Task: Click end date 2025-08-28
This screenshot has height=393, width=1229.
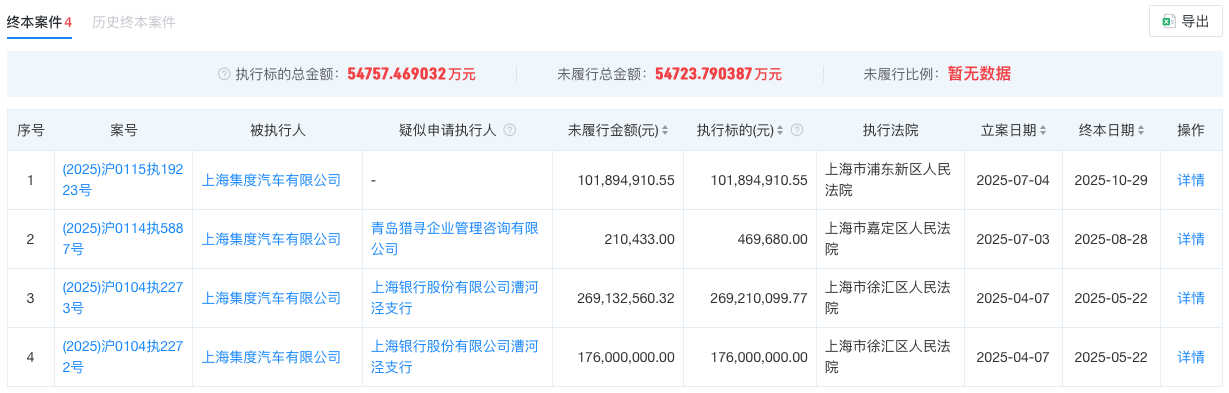Action: click(x=1110, y=239)
